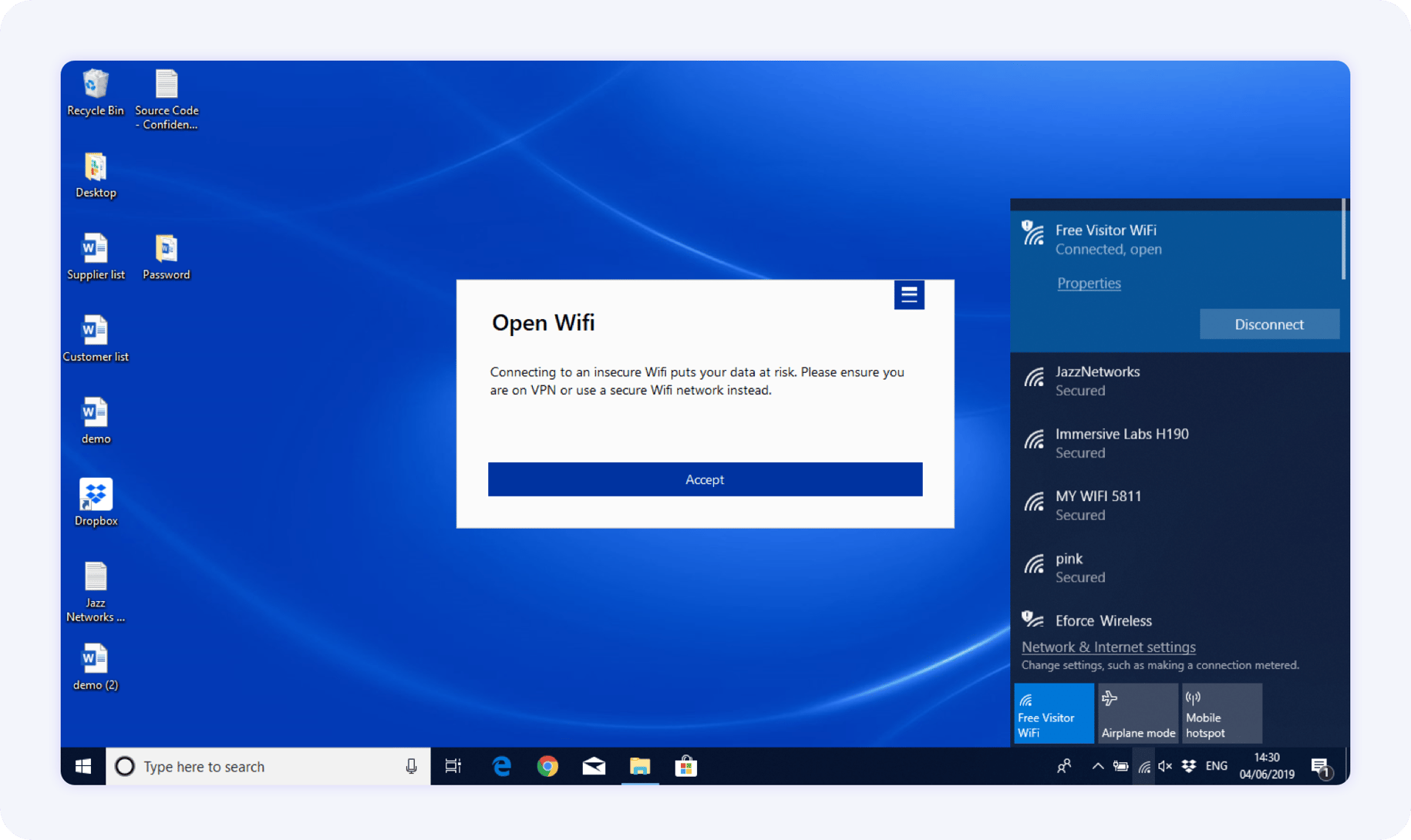Screen dimensions: 1411x840
Task: Toggle the Airplane mode tile
Action: click(x=1137, y=714)
